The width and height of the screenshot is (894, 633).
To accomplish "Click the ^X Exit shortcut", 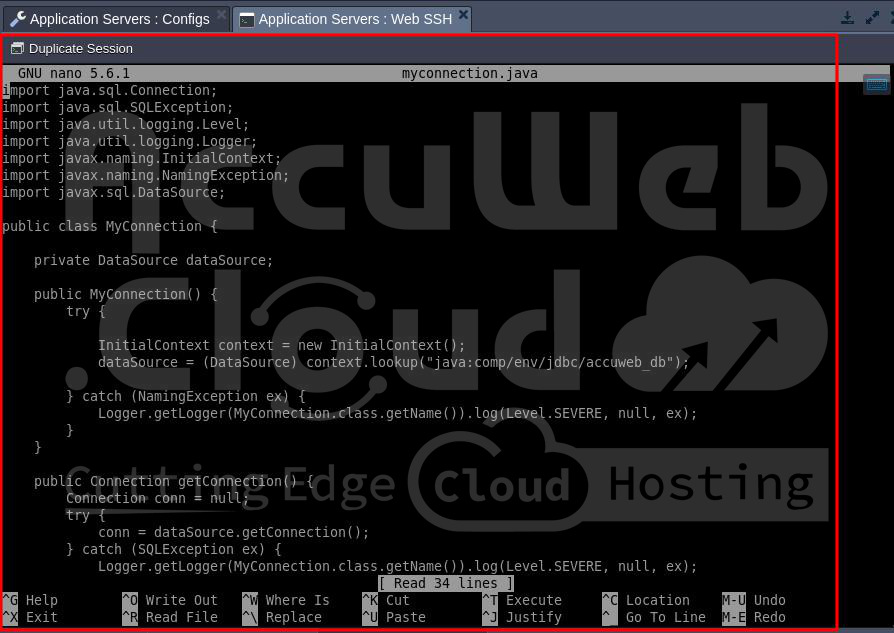I will point(30,618).
